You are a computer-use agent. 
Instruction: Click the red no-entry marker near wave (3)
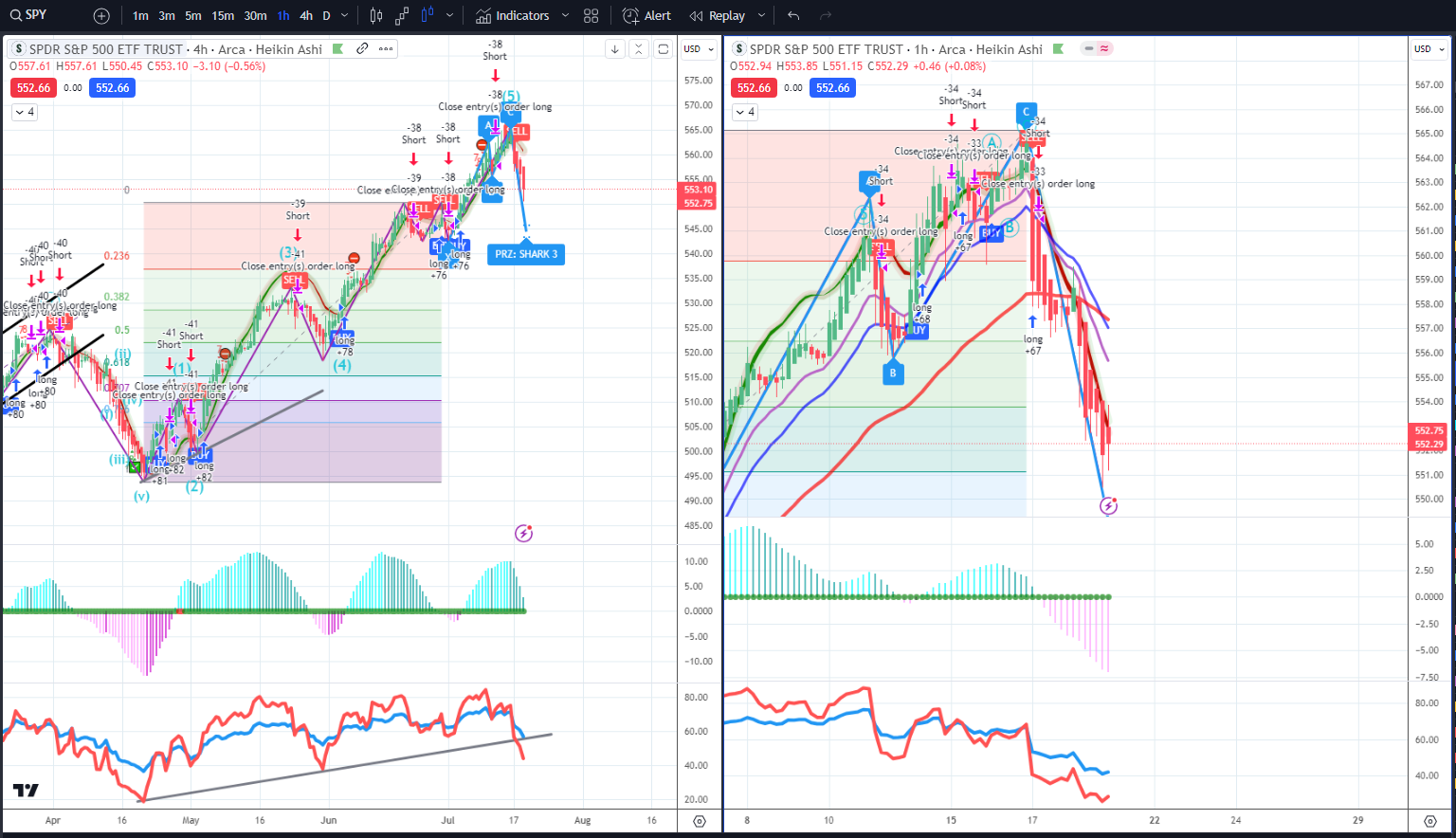tap(354, 258)
